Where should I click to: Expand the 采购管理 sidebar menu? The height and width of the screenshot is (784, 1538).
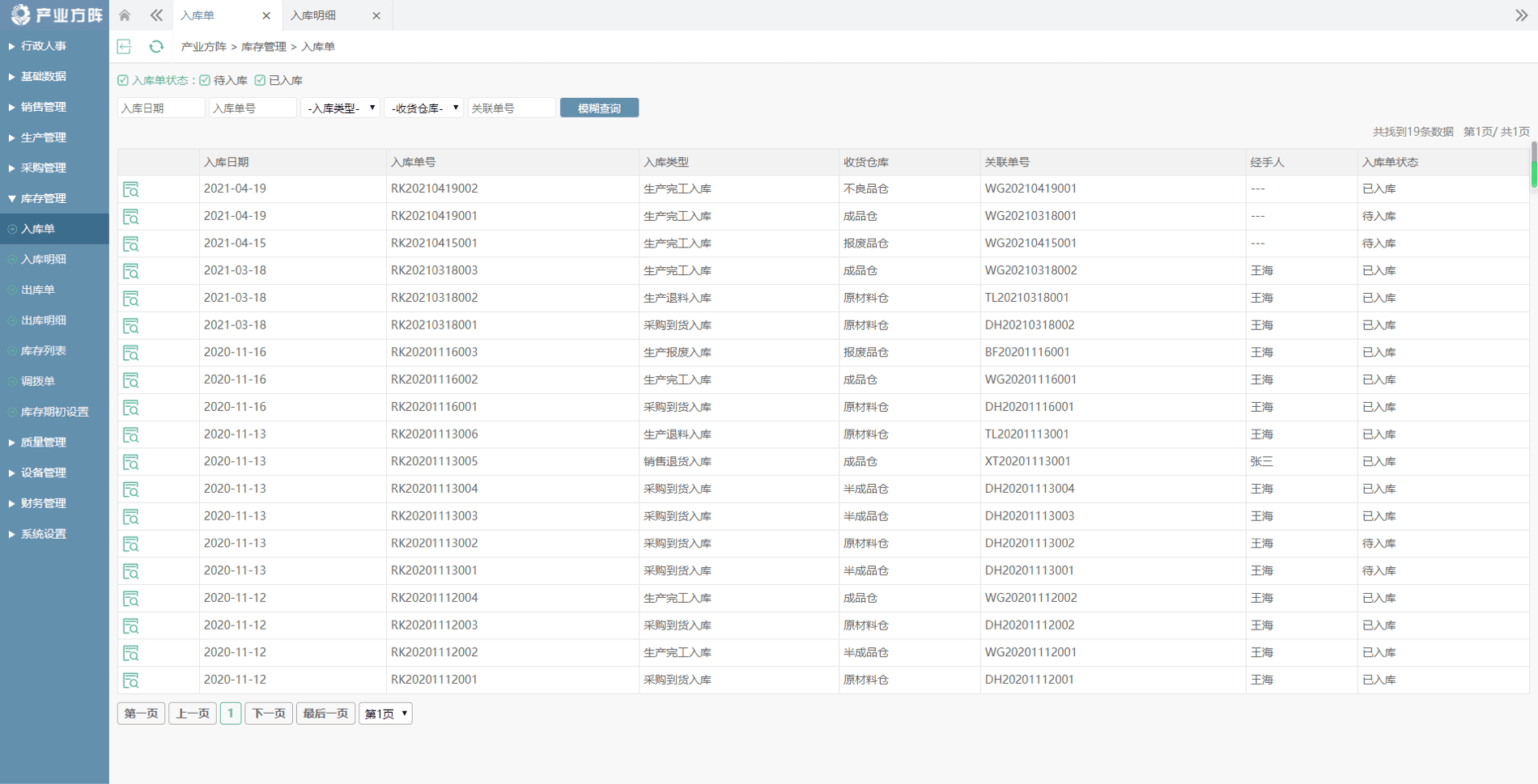(x=44, y=168)
